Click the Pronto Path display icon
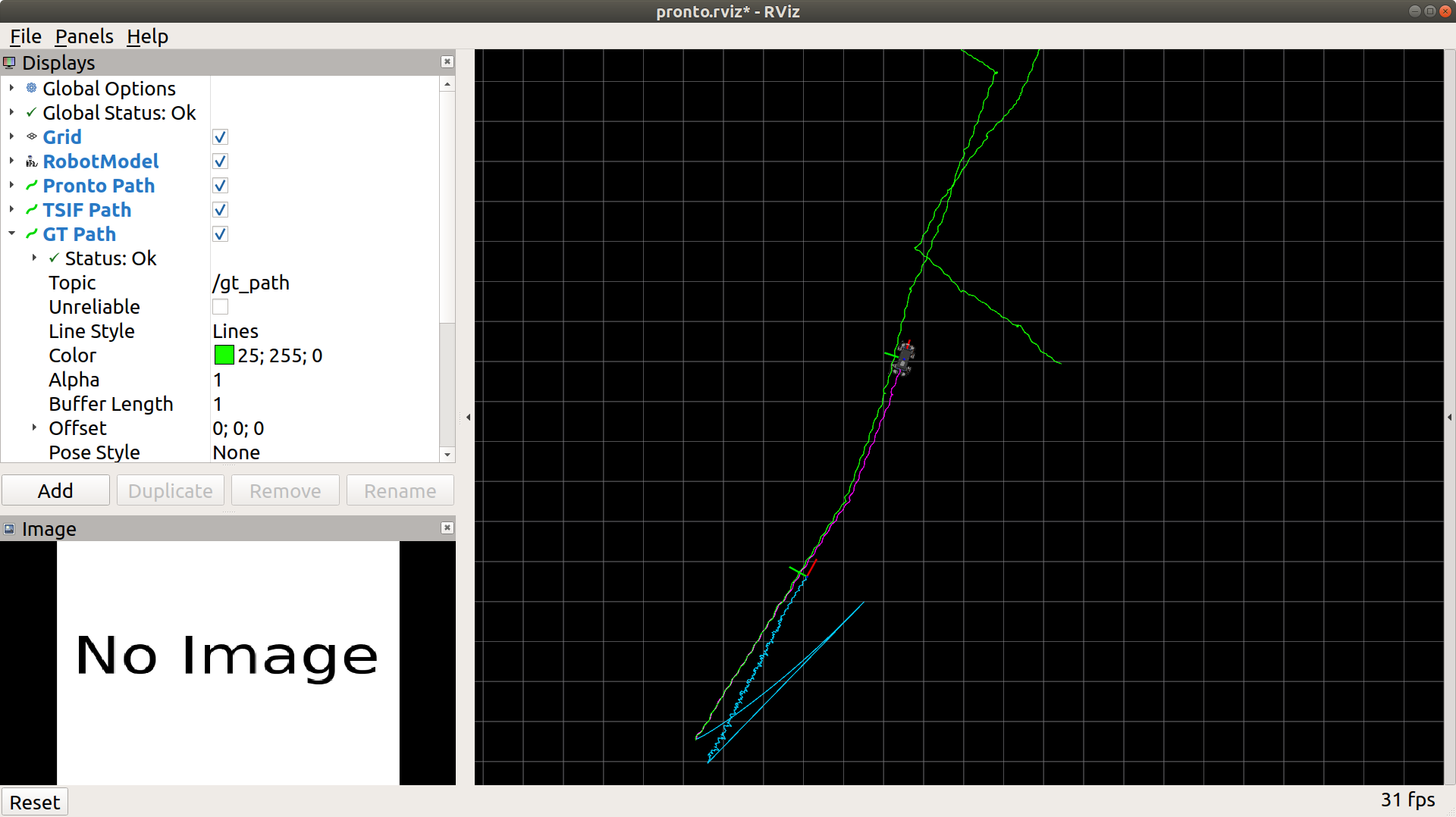This screenshot has height=817, width=1456. 31,186
